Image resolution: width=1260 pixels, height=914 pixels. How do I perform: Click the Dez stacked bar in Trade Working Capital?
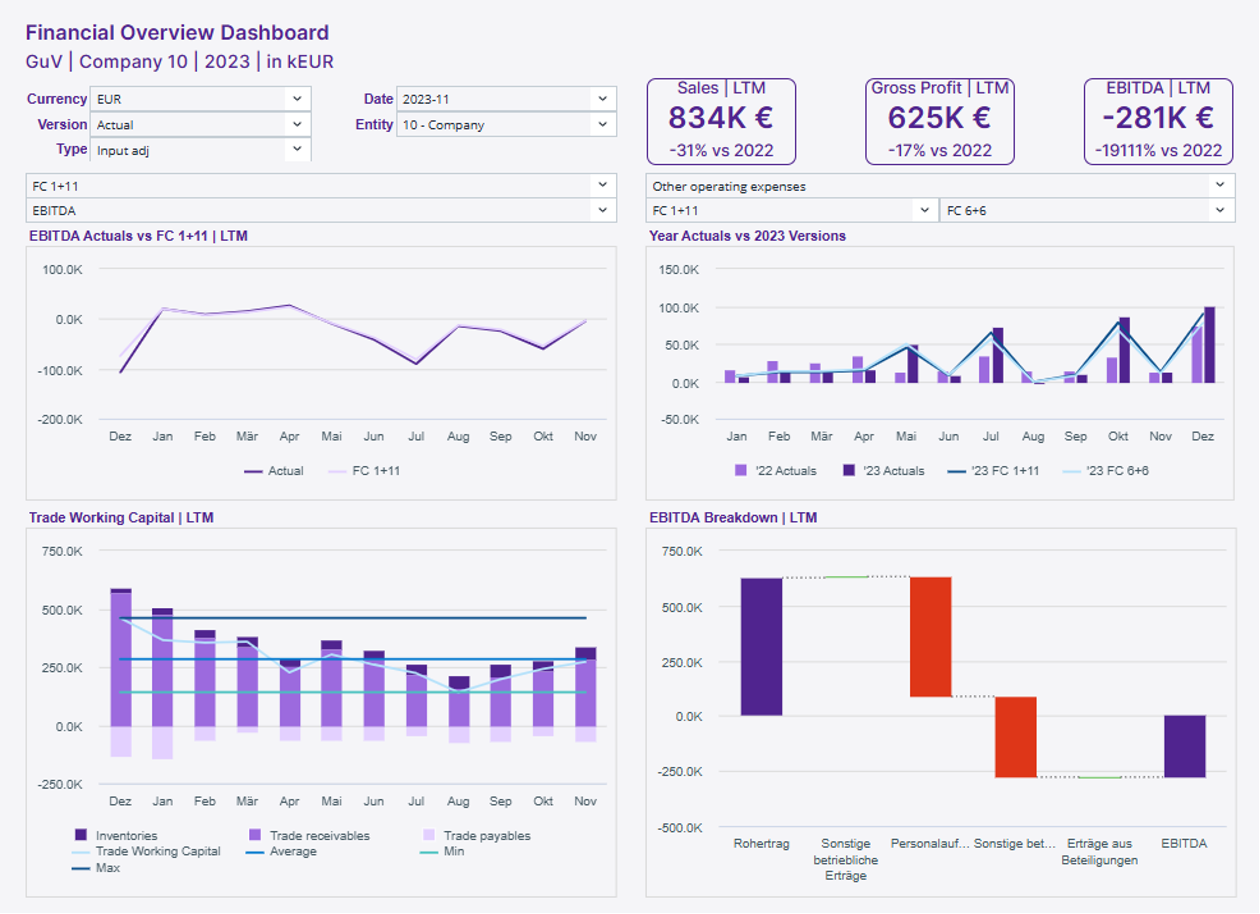click(x=121, y=660)
